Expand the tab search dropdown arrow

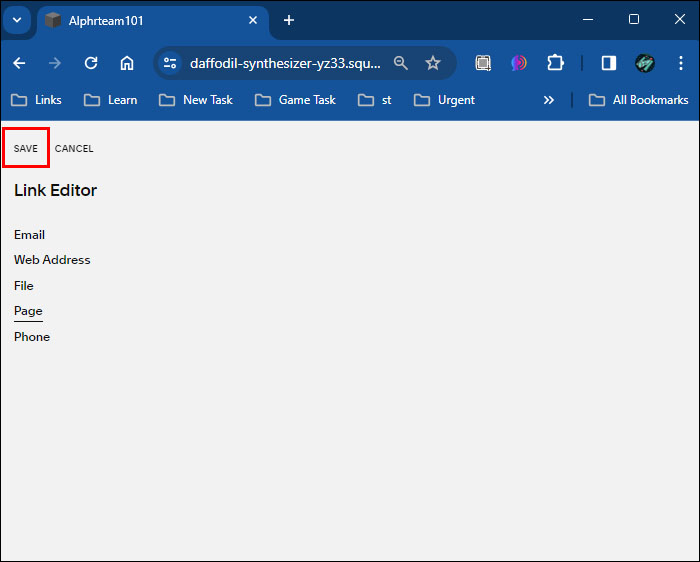tap(17, 20)
